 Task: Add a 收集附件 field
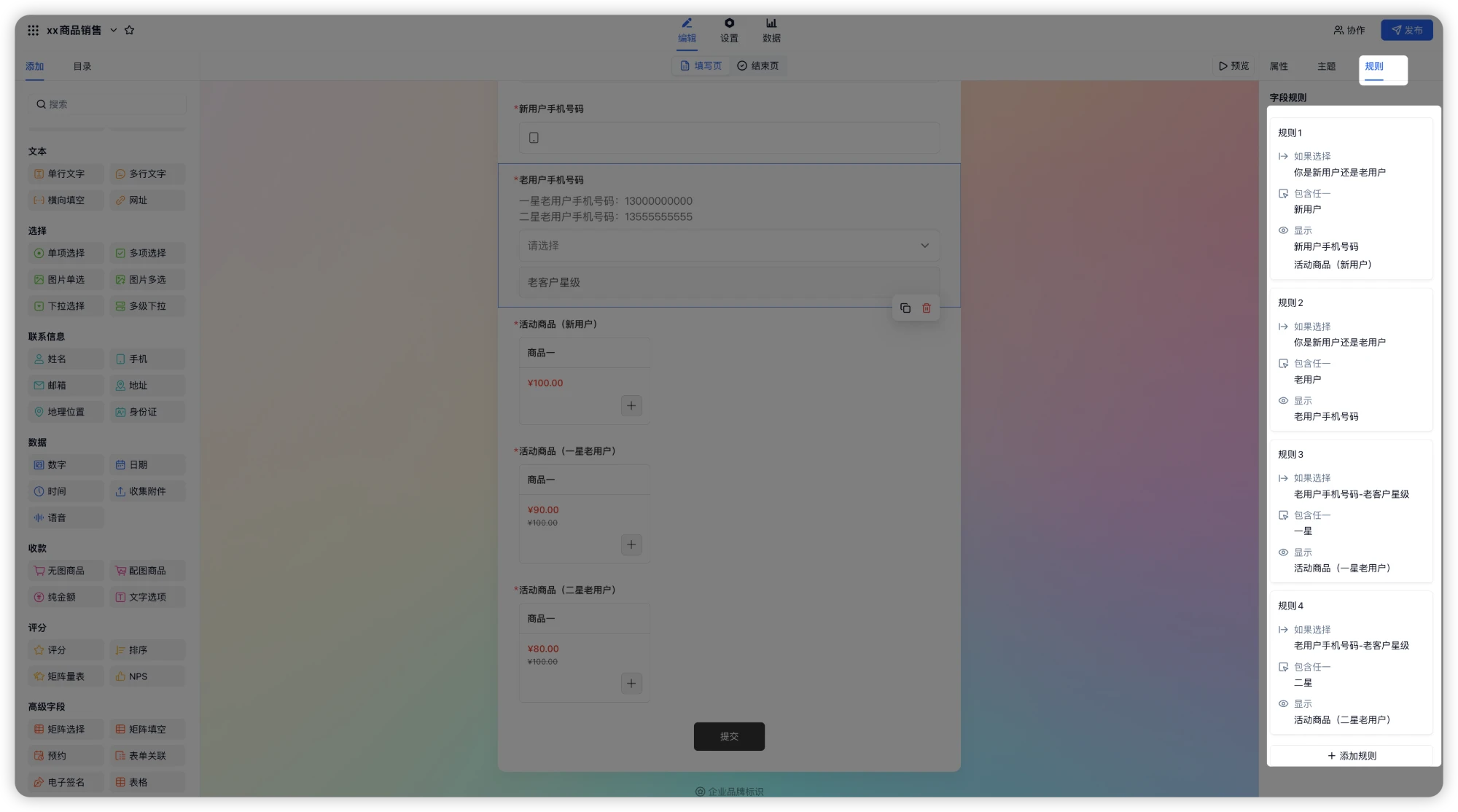148,491
